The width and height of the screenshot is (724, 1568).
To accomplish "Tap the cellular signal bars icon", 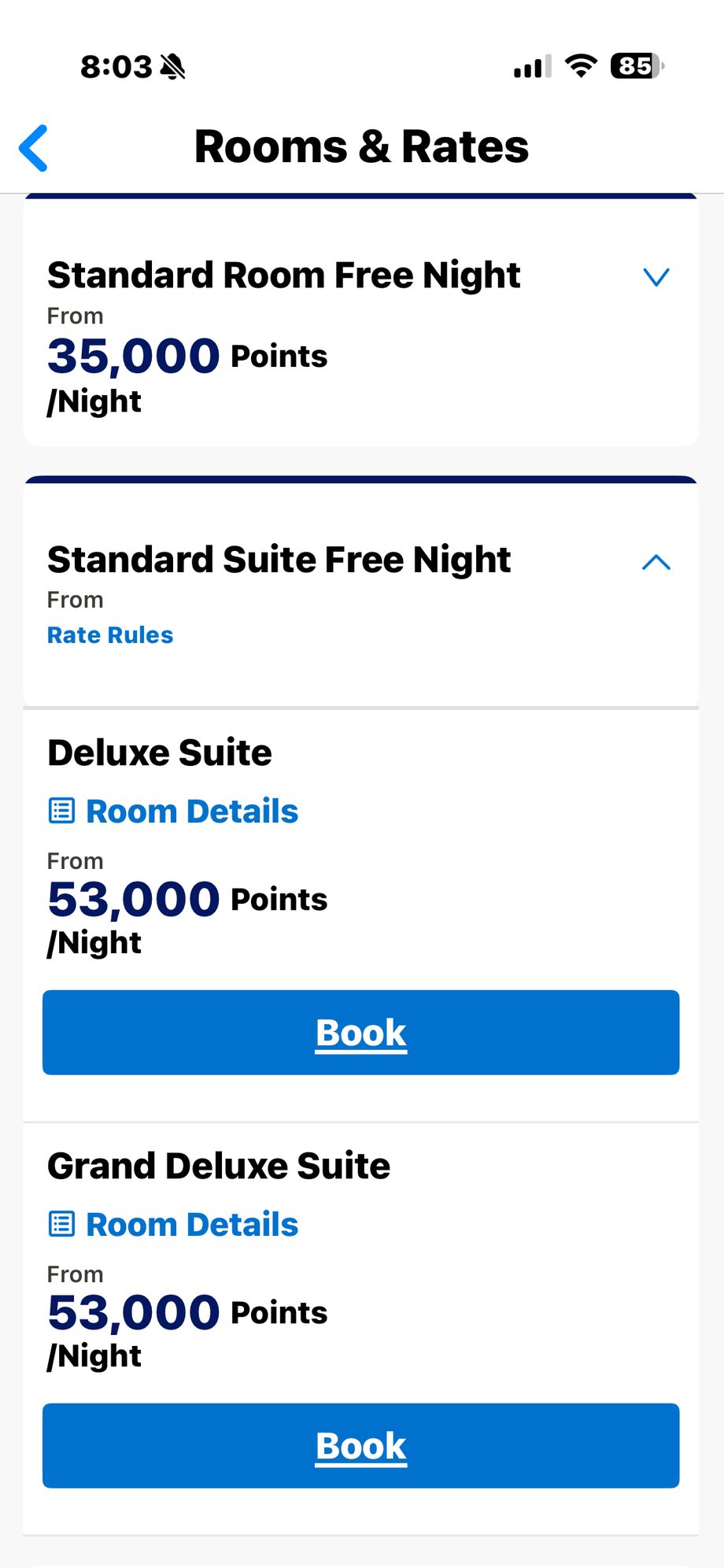I will coord(532,67).
